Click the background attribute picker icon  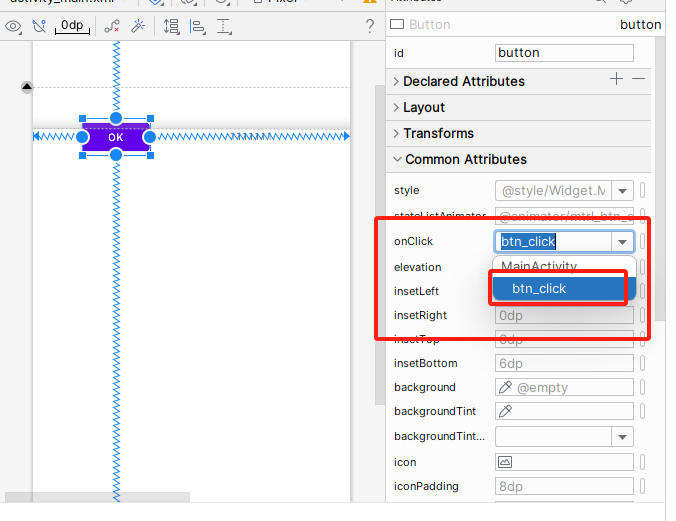pos(505,387)
